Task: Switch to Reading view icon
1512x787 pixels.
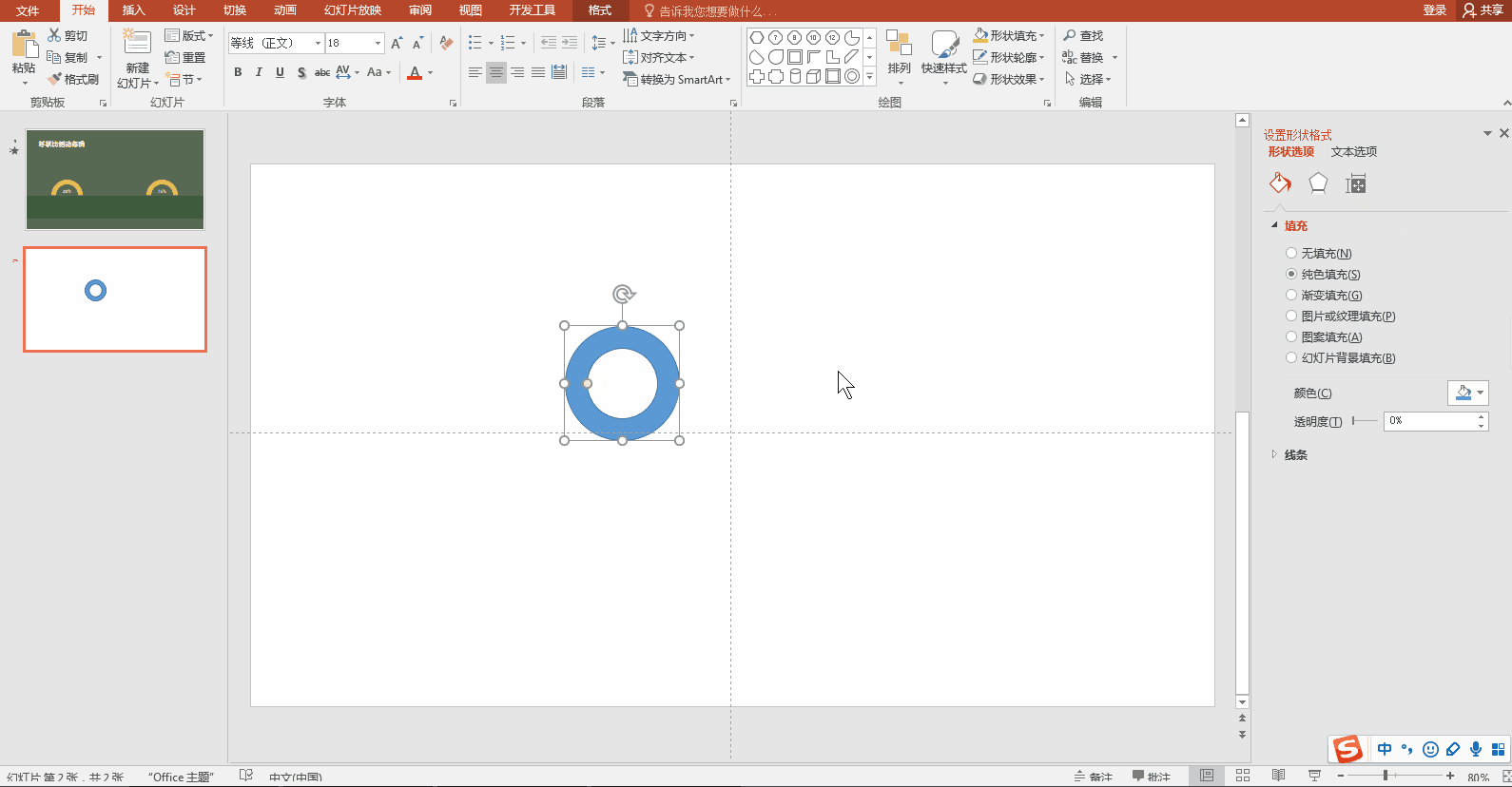Action: pos(1279,776)
